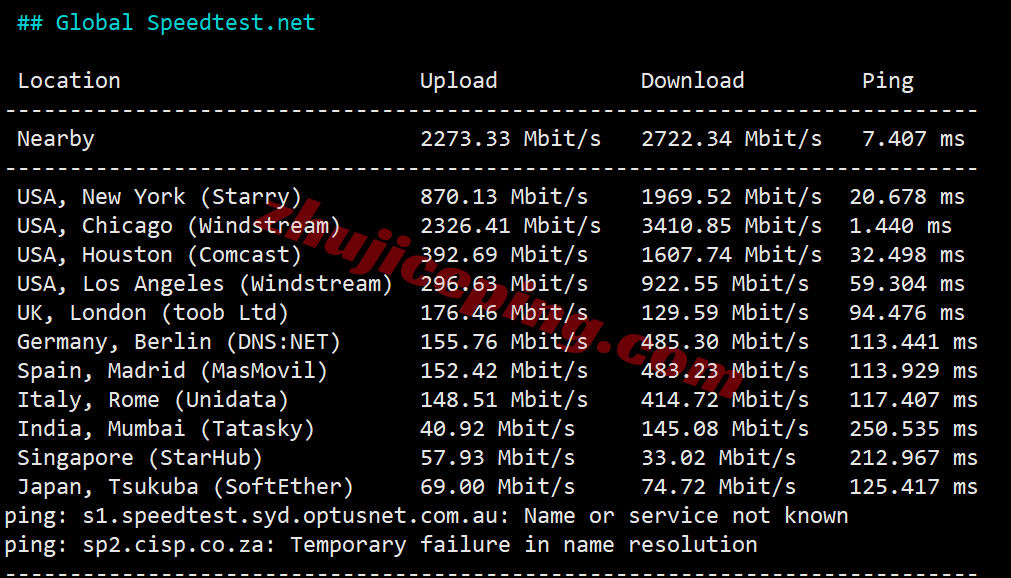Click Berlin upload 155.76 Mbit/s
1011x578 pixels.
coord(504,342)
